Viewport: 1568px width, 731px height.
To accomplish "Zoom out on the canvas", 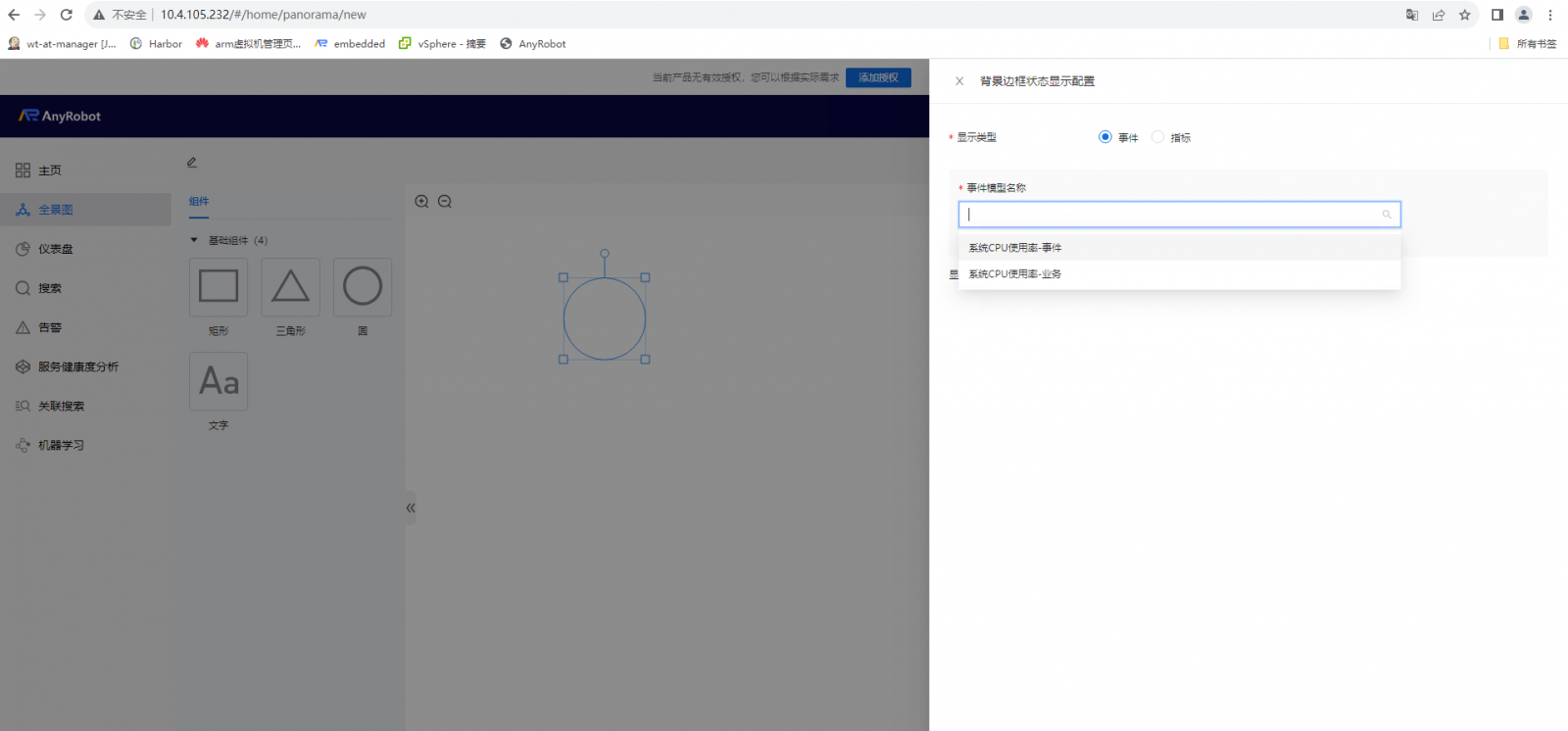I will tap(445, 201).
